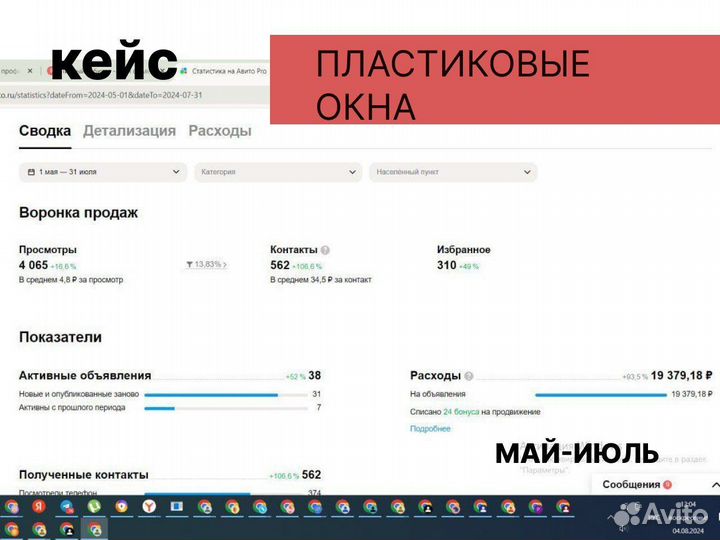Open the red Yandex icon in taskbar
The height and width of the screenshot is (540, 720).
tap(39, 506)
